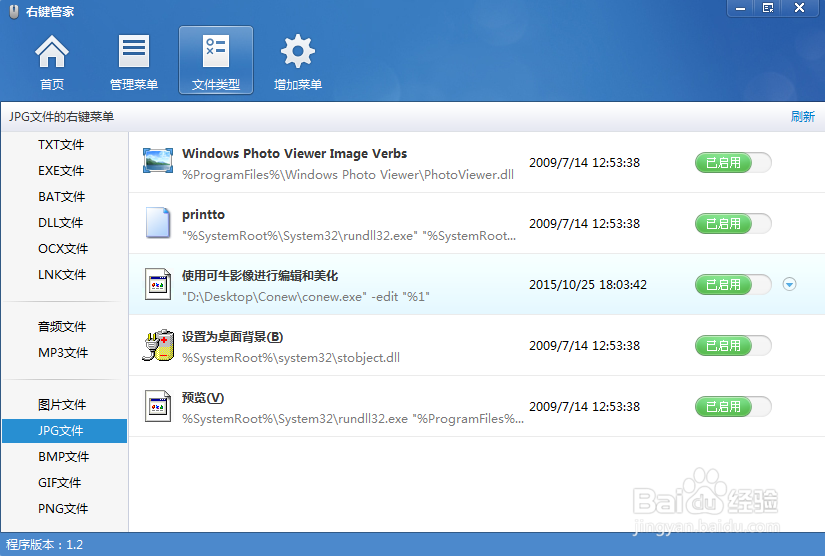Click the Windows Photo Viewer Image Verbs title
Image resolution: width=825 pixels, height=556 pixels.
point(295,154)
